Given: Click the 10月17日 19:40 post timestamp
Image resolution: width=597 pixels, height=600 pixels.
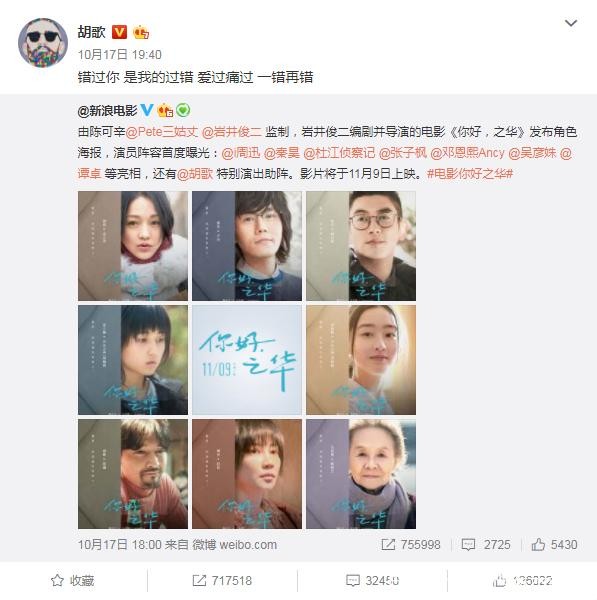Looking at the screenshot, I should click(x=120, y=55).
